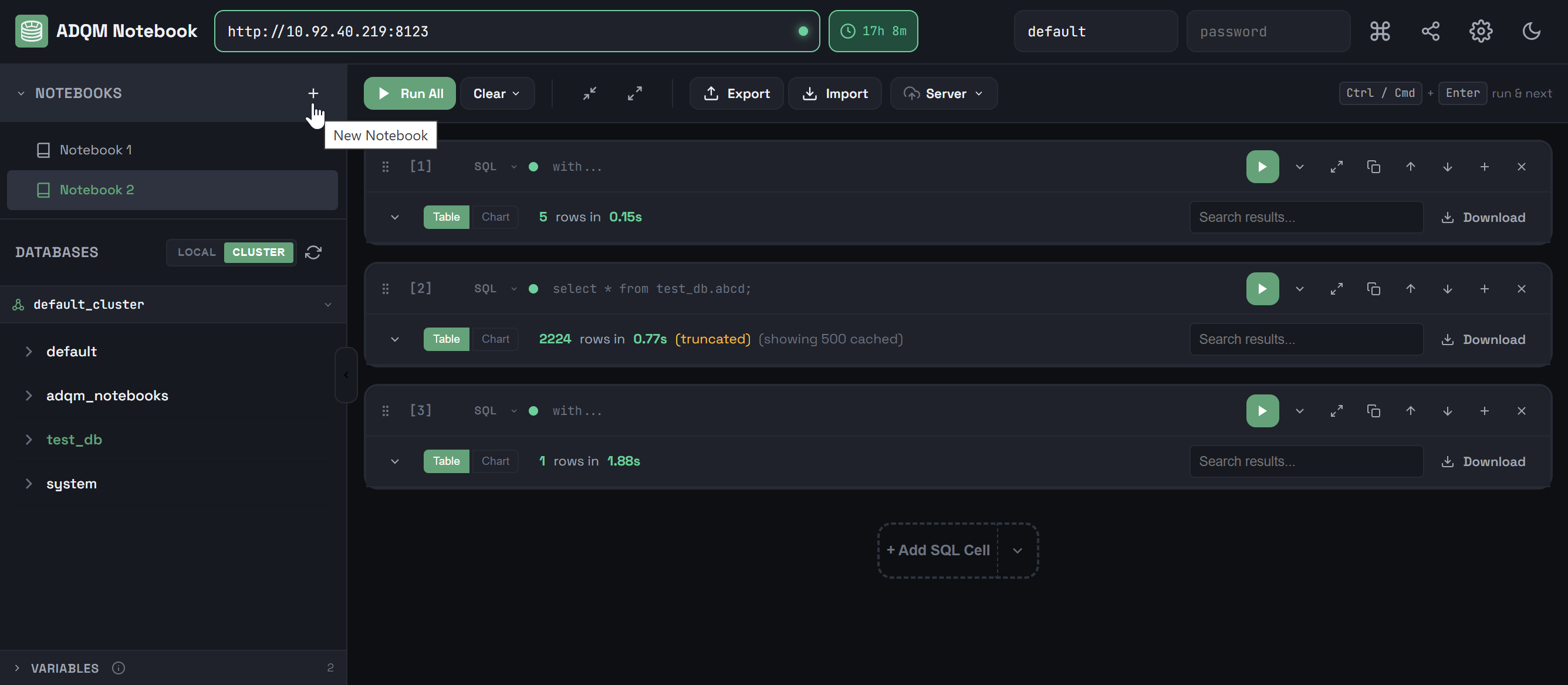Collapse all cells using the inward arrows icon
The height and width of the screenshot is (685, 1568).
[x=589, y=93]
